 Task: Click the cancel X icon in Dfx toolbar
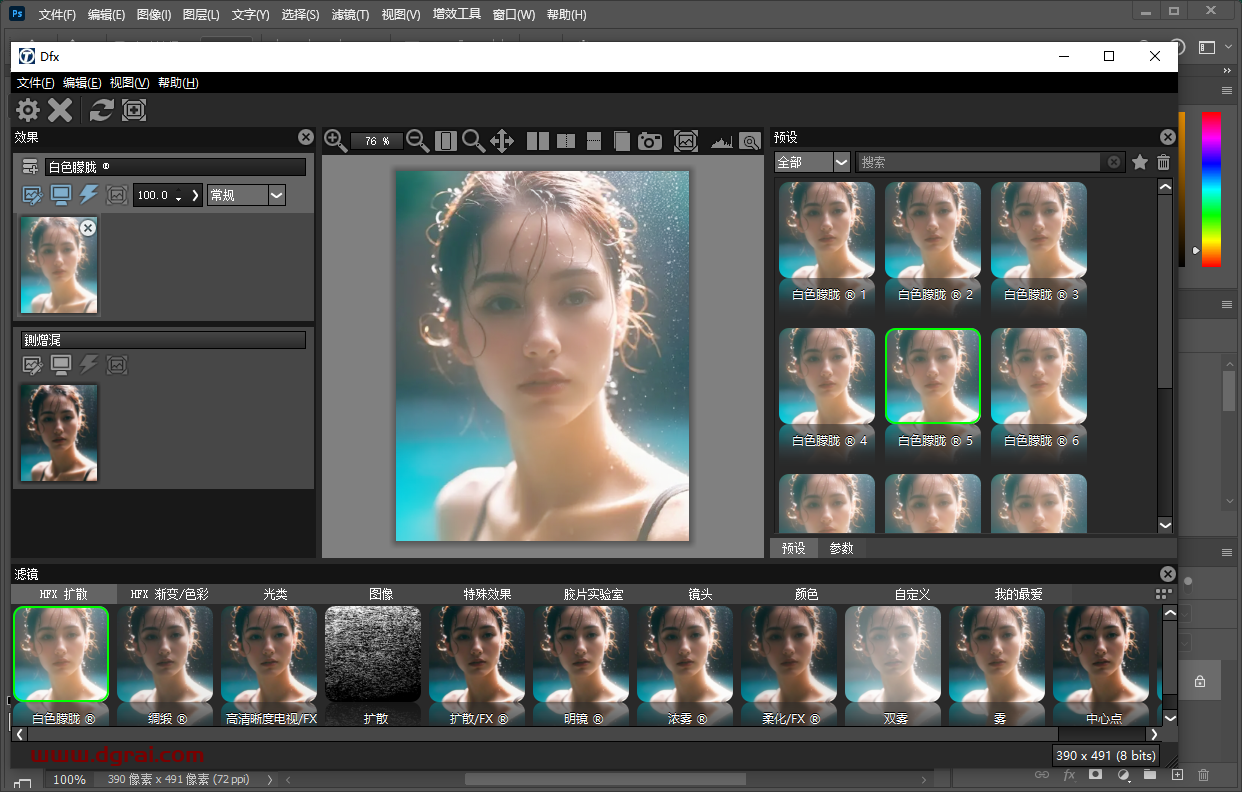[x=60, y=110]
